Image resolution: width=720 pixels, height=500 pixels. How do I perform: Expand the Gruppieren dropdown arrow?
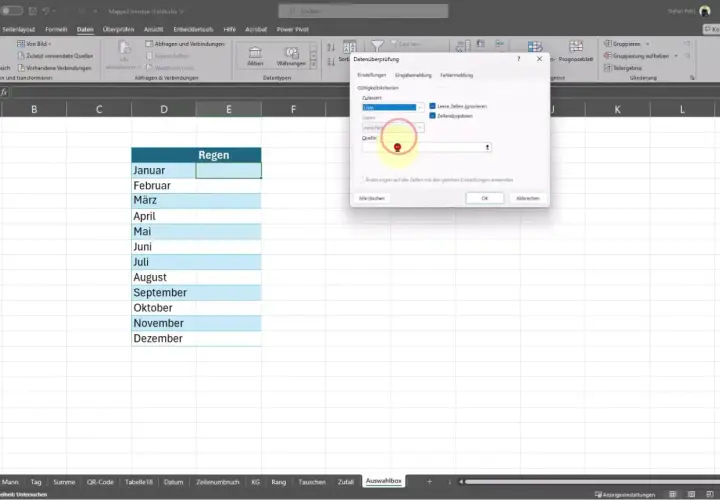pos(647,44)
